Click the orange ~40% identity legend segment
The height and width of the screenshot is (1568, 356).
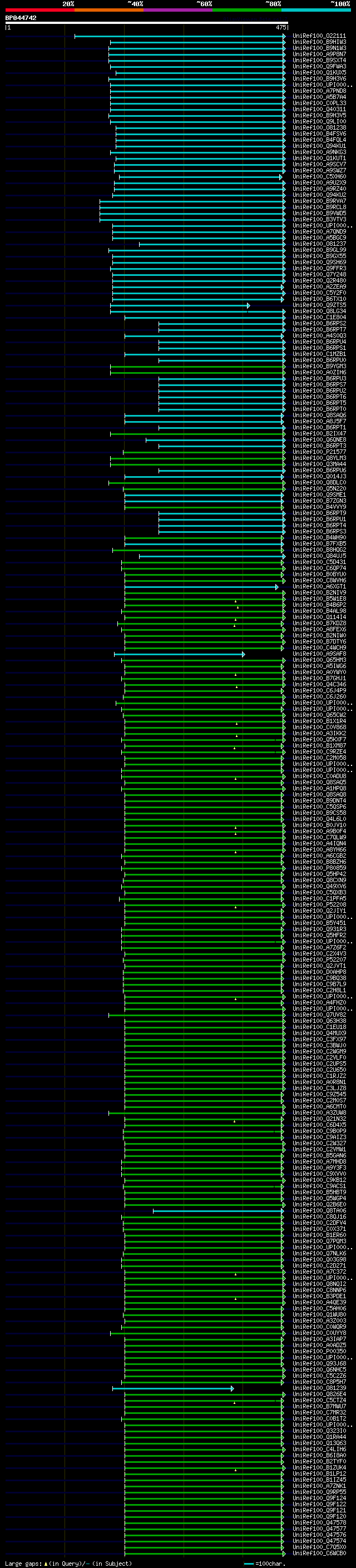pos(109,10)
